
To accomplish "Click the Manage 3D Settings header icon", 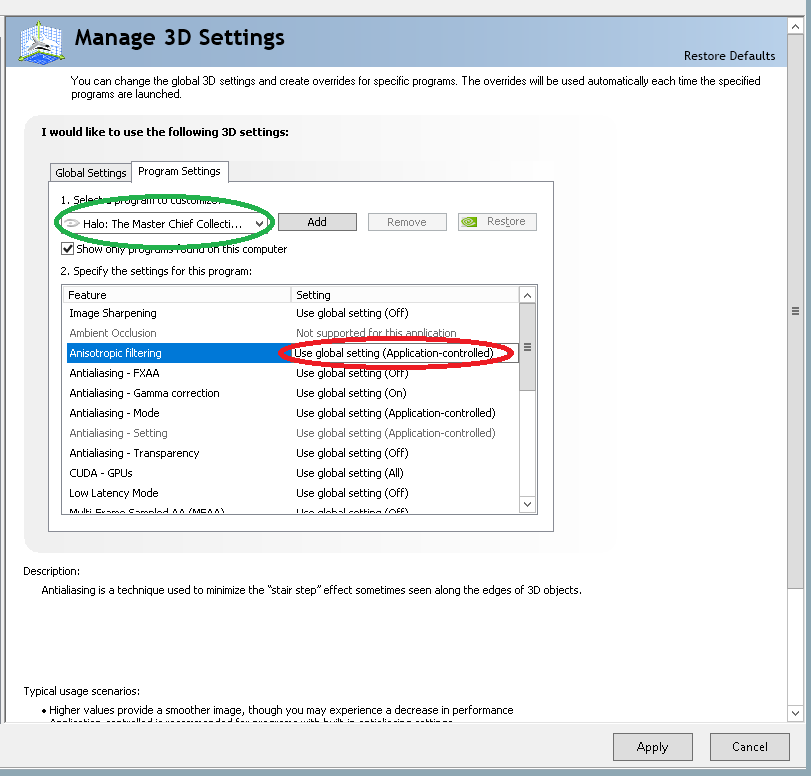I will pos(36,39).
